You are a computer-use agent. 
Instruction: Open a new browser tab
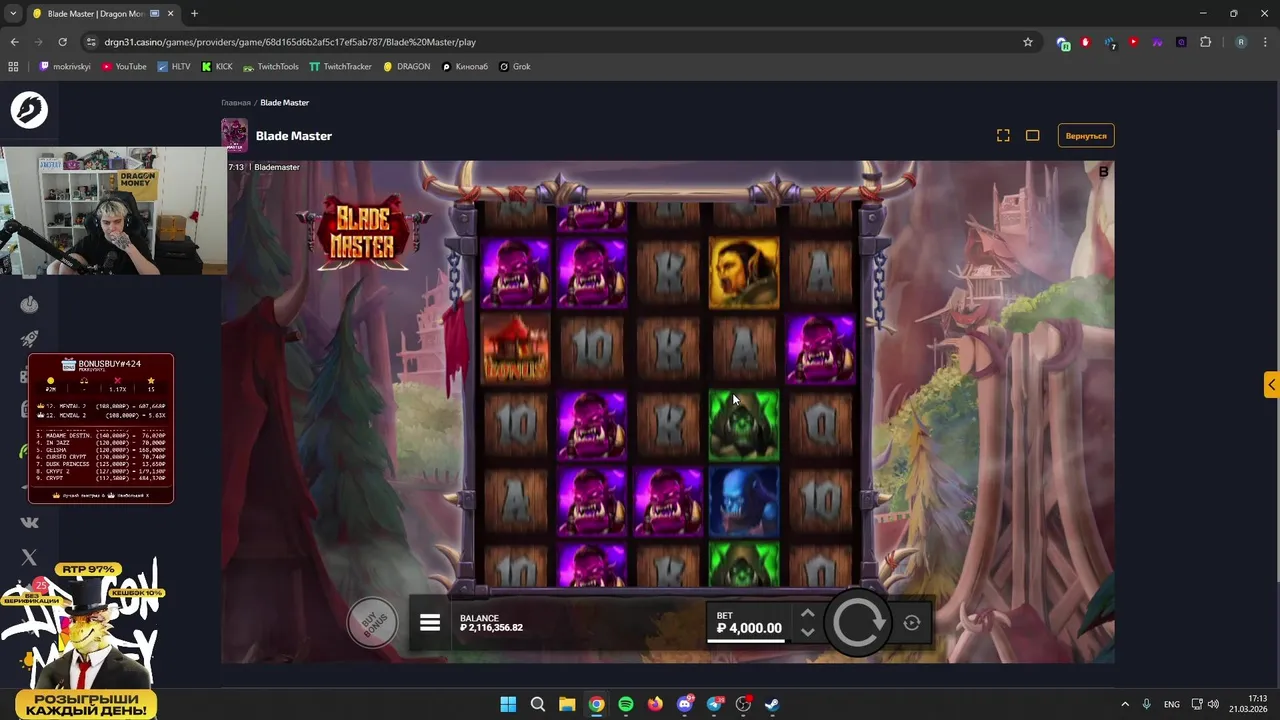point(194,14)
